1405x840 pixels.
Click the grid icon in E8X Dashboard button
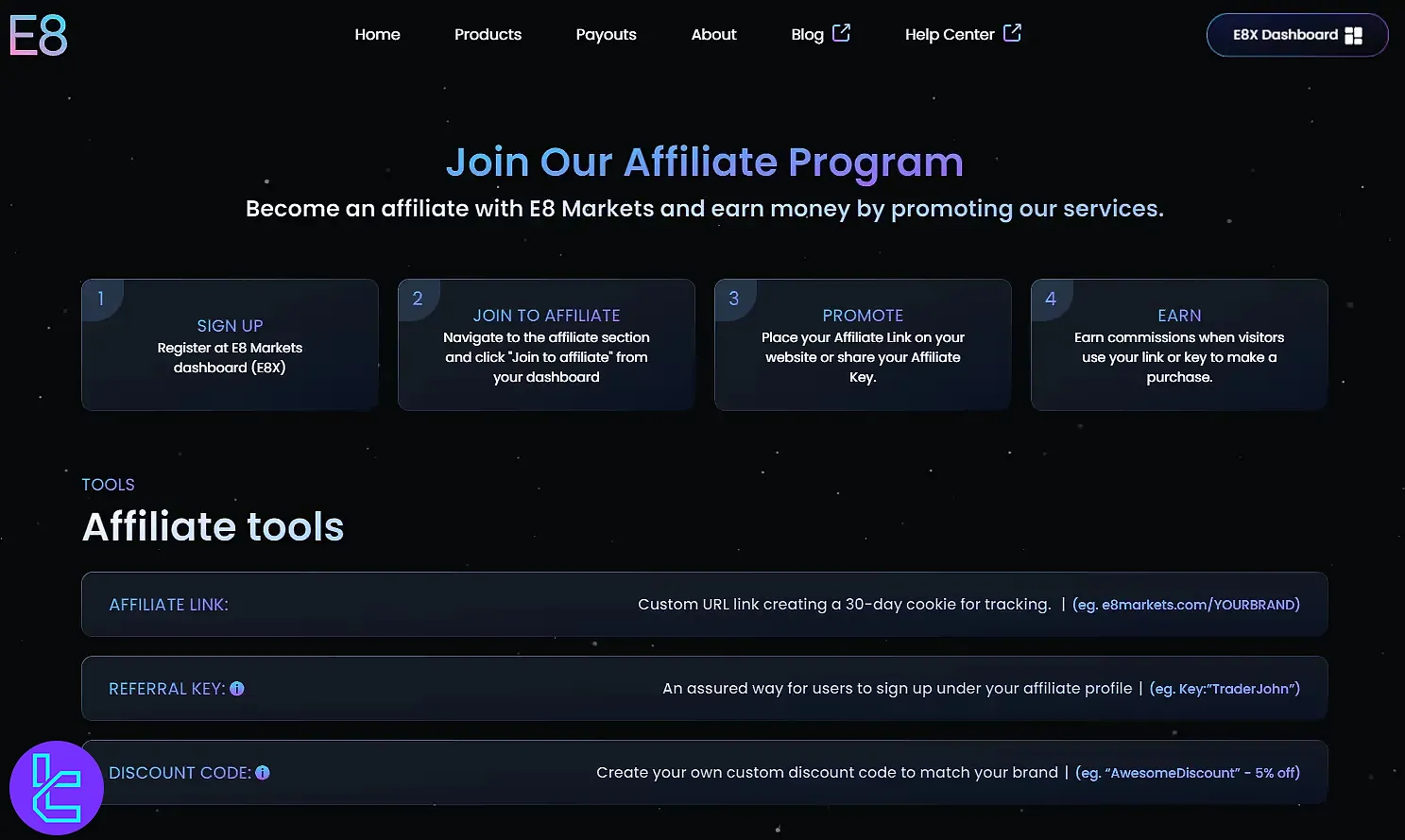[x=1353, y=36]
